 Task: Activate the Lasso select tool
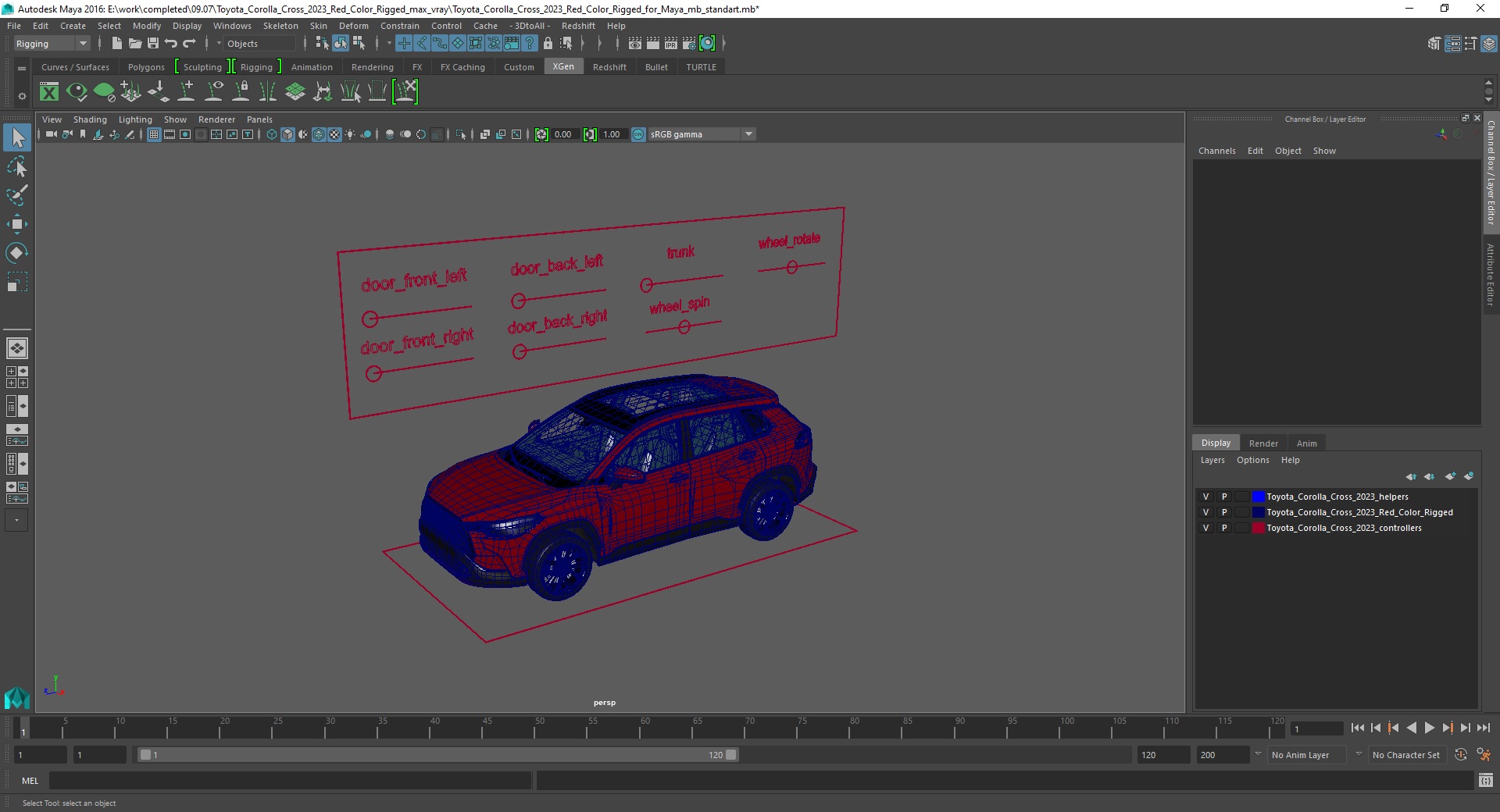pos(17,167)
